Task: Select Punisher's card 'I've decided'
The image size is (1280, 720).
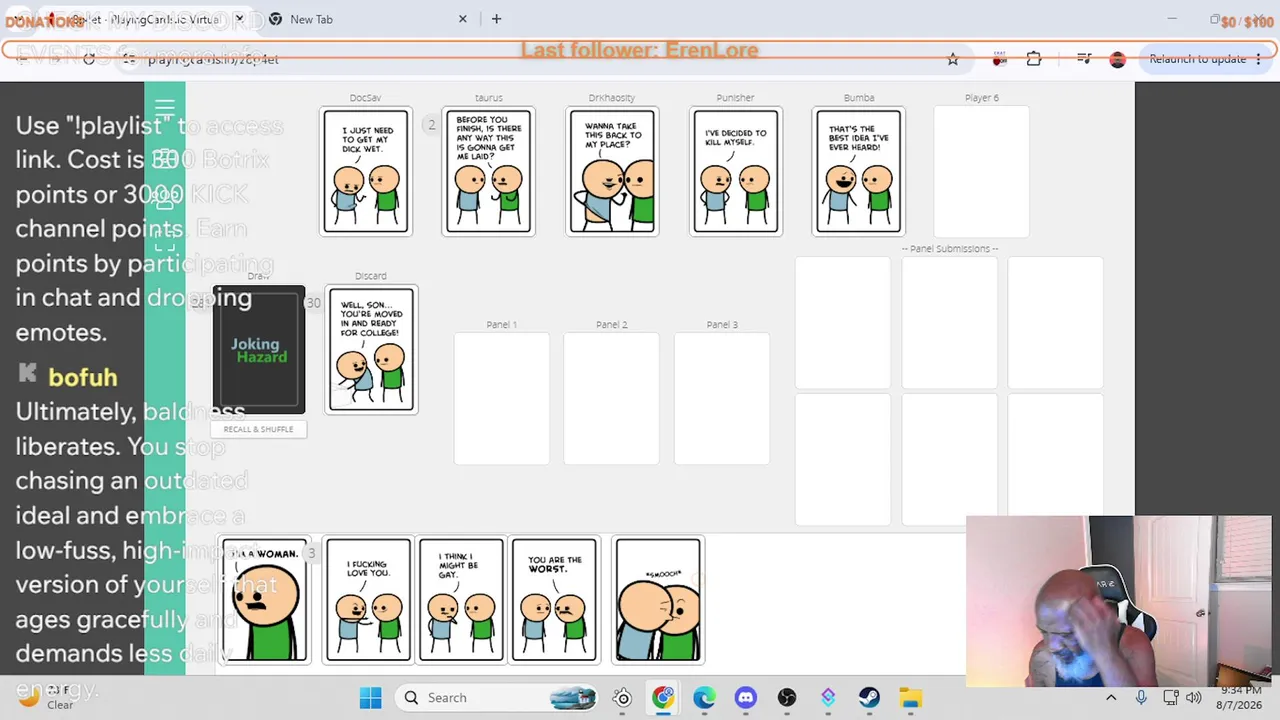Action: (x=735, y=171)
